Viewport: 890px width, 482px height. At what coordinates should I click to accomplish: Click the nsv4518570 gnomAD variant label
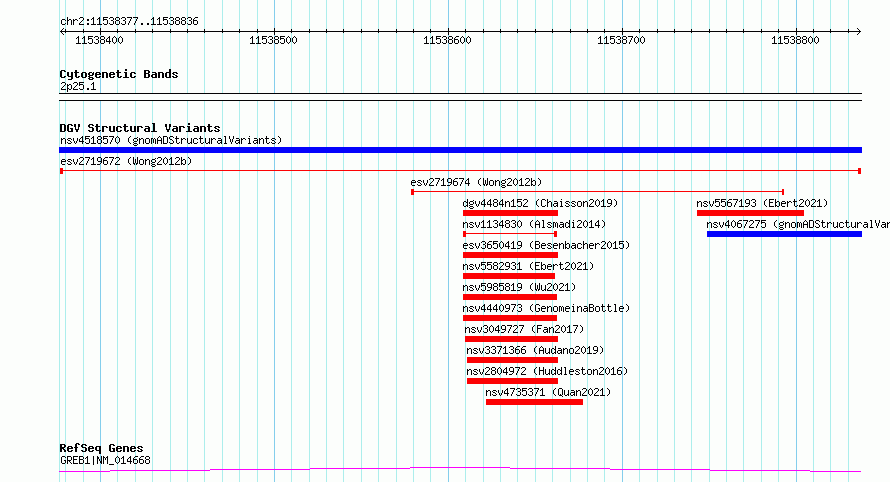tap(171, 140)
